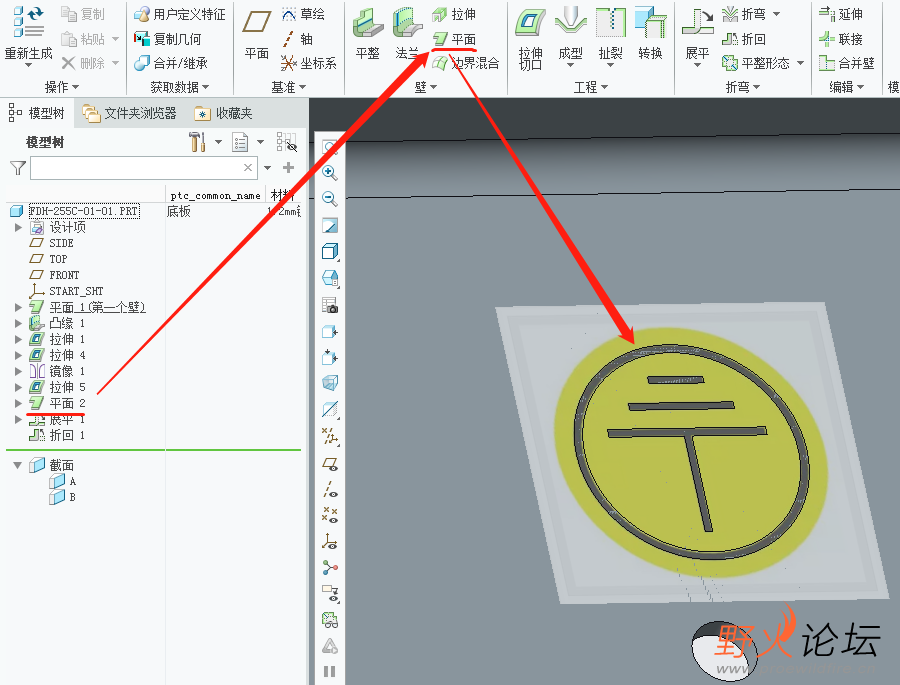Screen dimensions: 900x685
Task: Toggle annotation display eye icon
Action: (x=329, y=594)
